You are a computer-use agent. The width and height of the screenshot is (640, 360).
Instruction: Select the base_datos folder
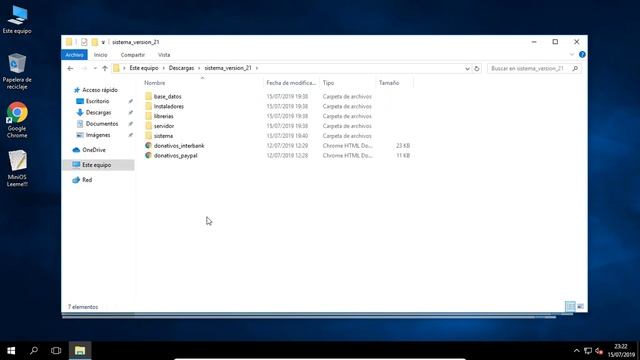pos(167,97)
